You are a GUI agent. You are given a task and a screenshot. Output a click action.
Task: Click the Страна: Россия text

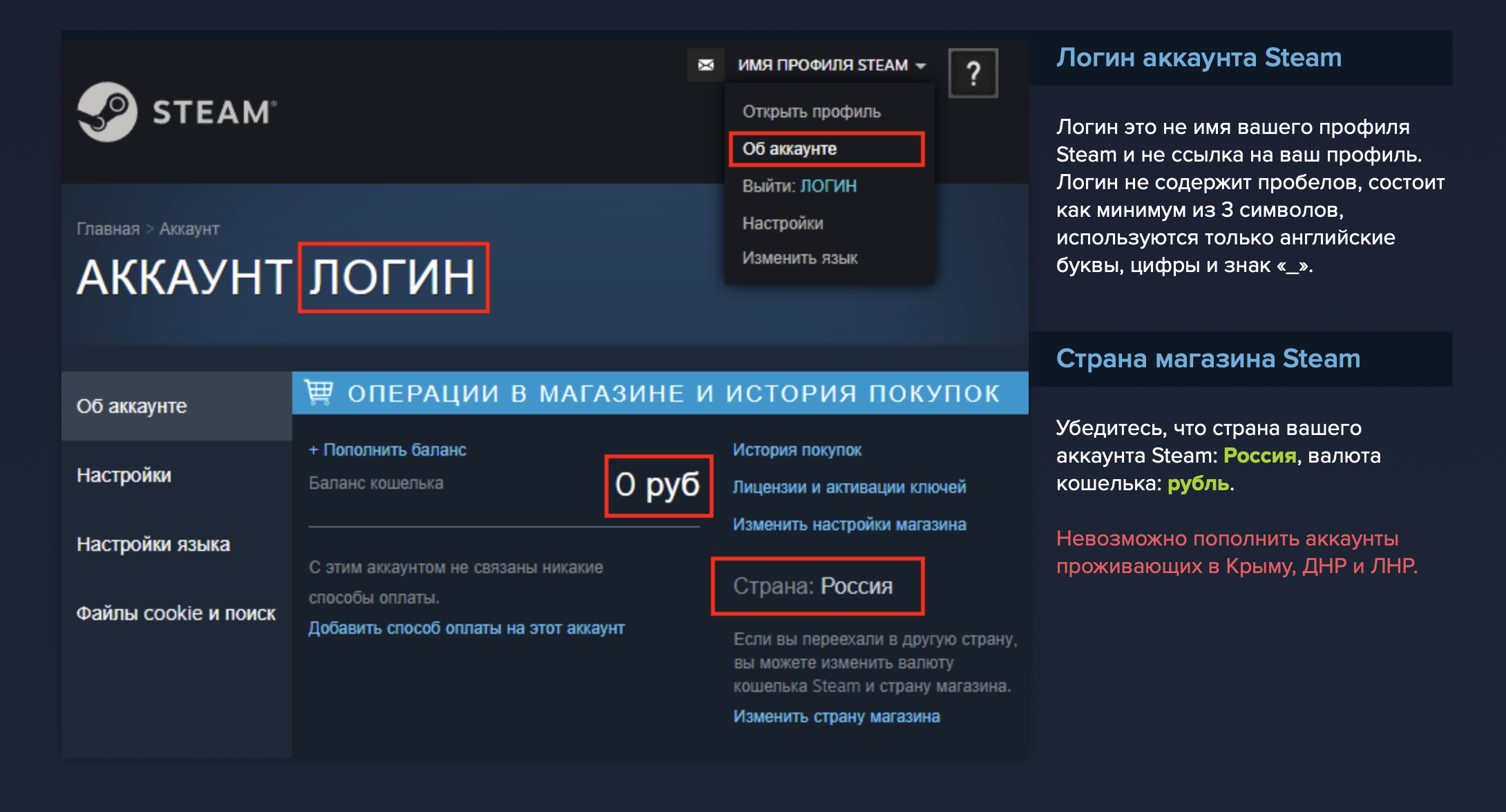pyautogui.click(x=813, y=586)
